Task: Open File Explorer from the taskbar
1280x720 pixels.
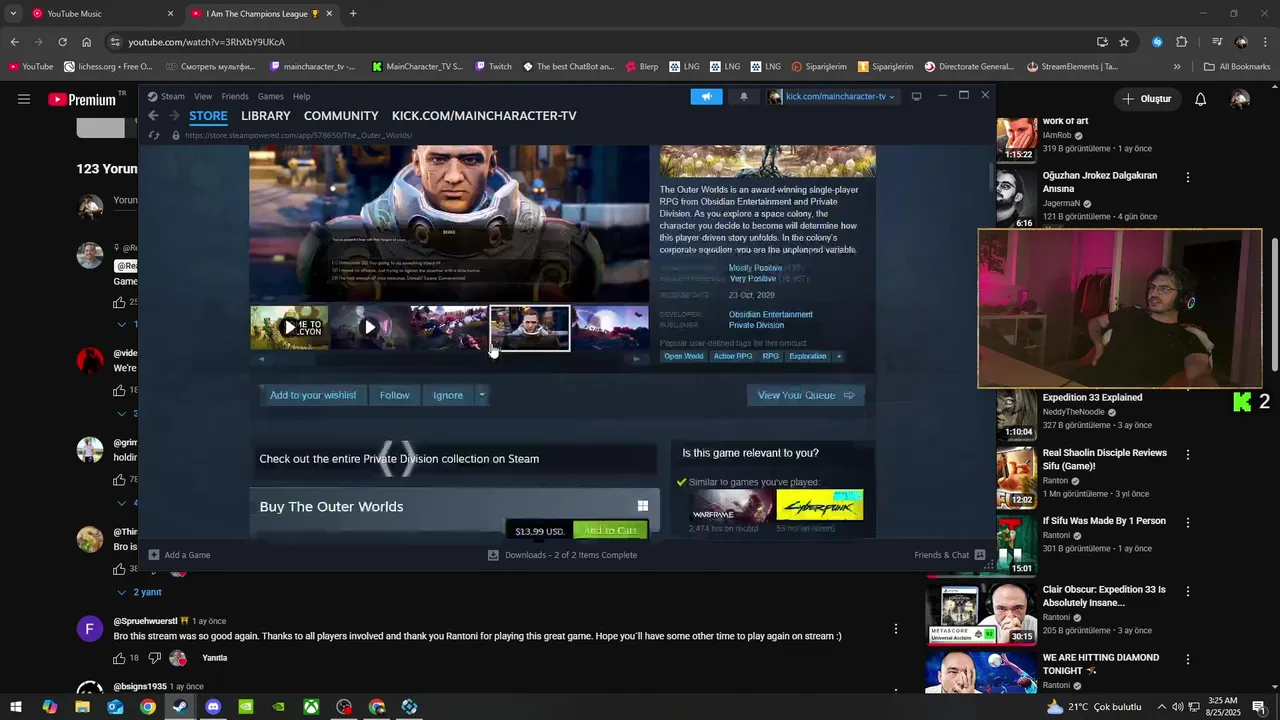Action: click(x=82, y=707)
